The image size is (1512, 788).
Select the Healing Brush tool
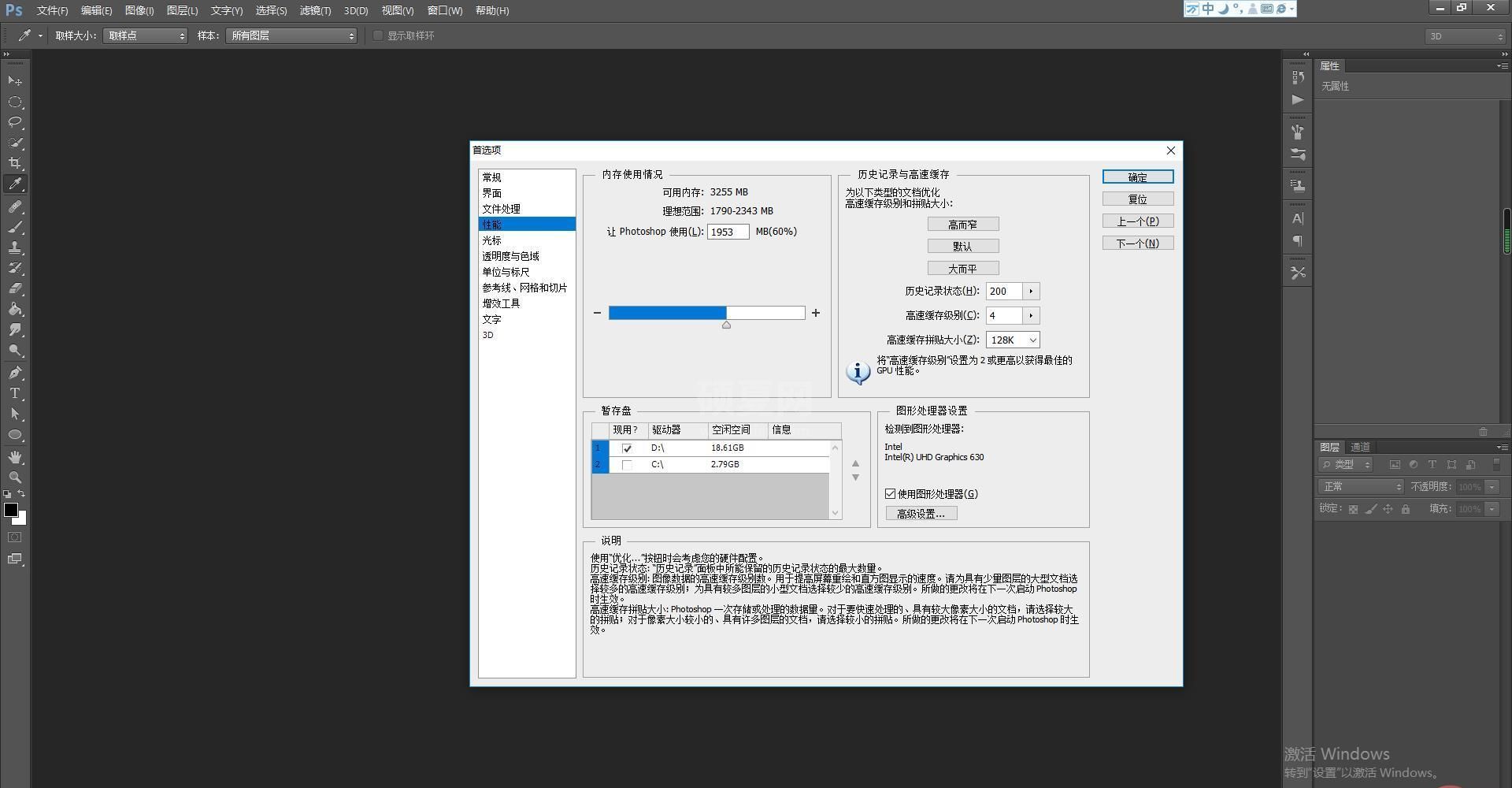[15, 206]
